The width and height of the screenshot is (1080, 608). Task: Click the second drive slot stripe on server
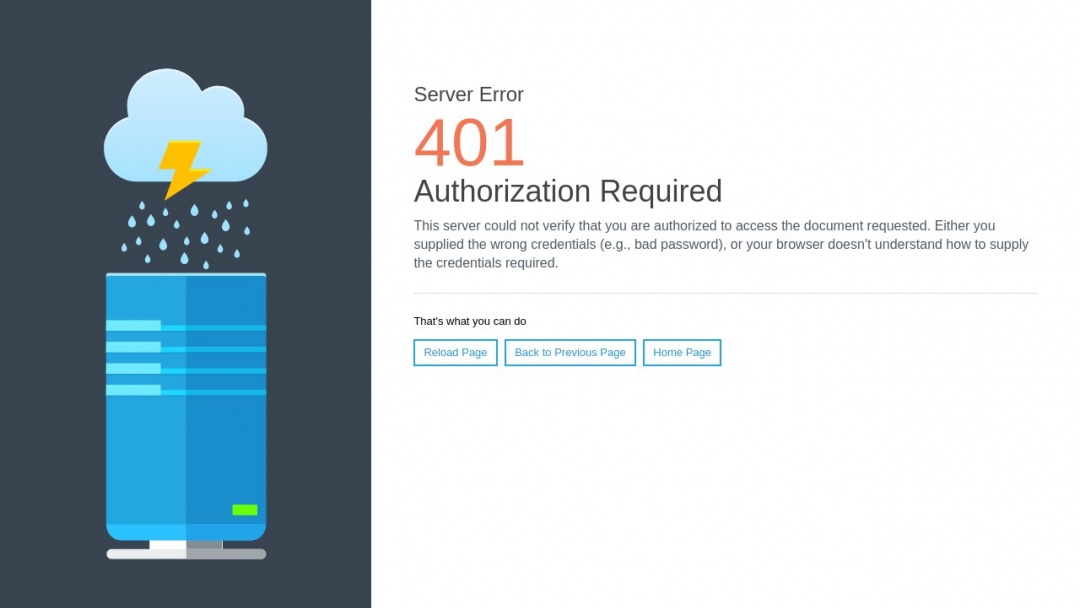[x=134, y=347]
